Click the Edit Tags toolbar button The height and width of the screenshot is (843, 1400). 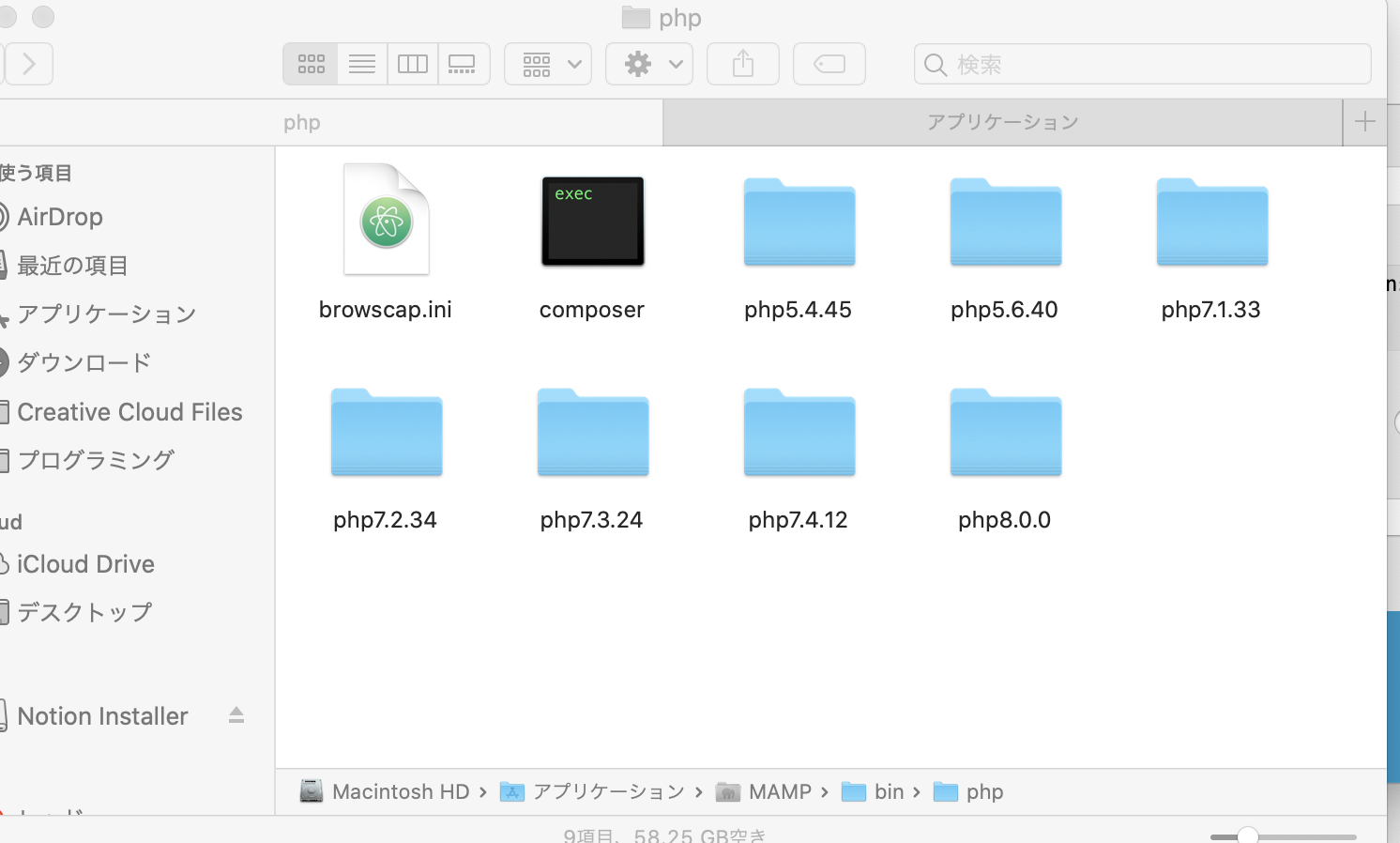coord(829,64)
